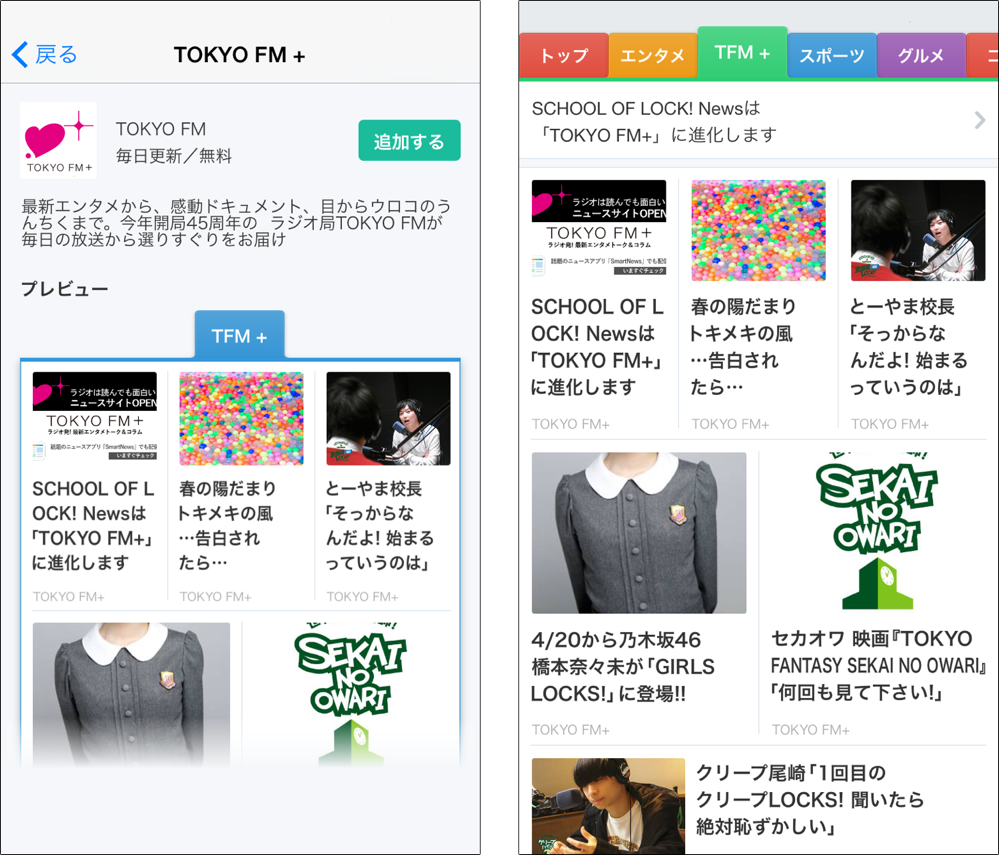Open colorful balls thumbnail in right screen

point(758,230)
